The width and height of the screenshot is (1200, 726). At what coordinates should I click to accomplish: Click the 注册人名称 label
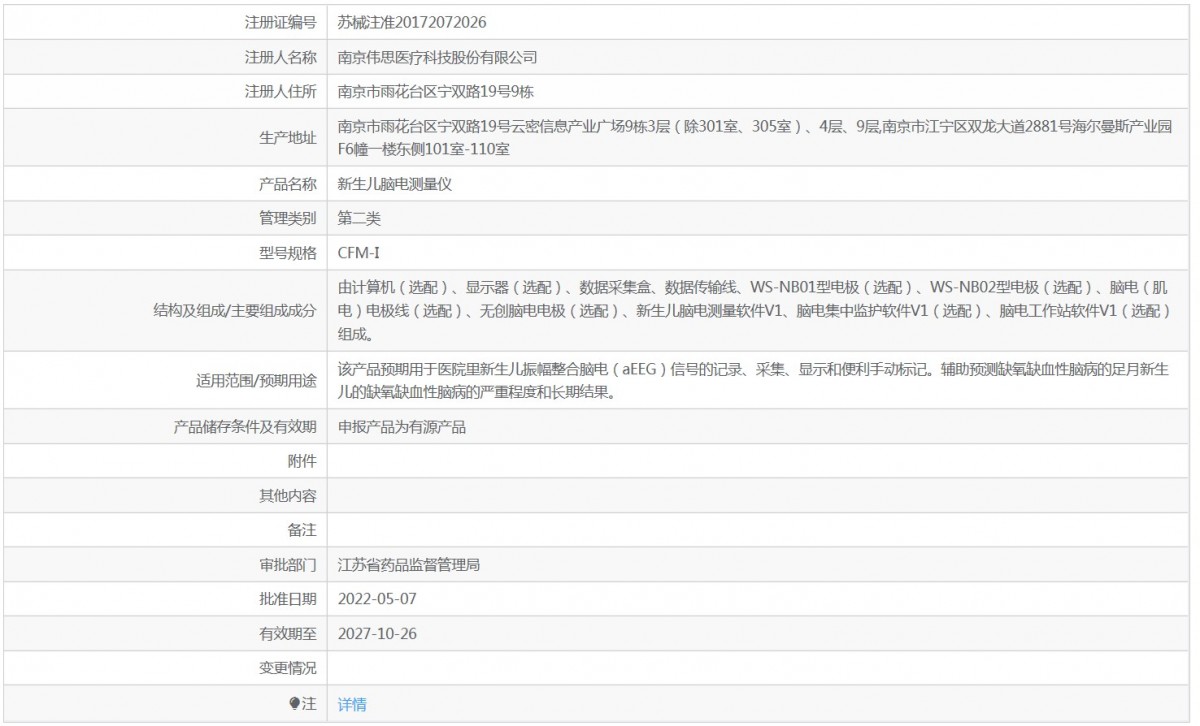pyautogui.click(x=281, y=57)
